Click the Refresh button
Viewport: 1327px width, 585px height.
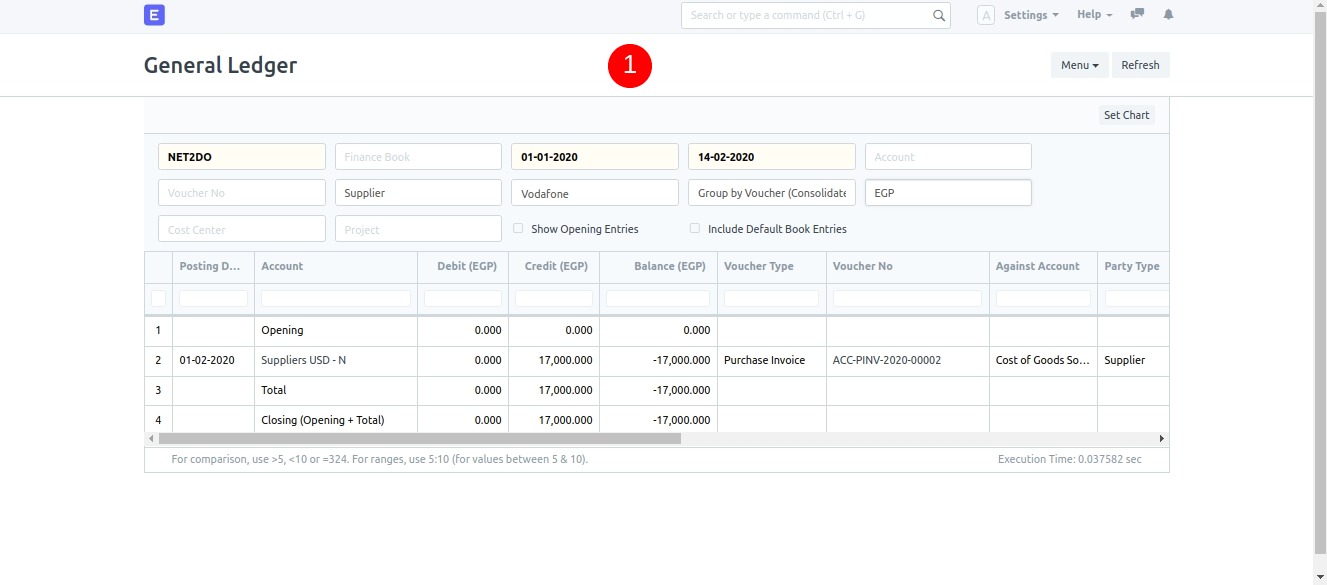tap(1140, 65)
